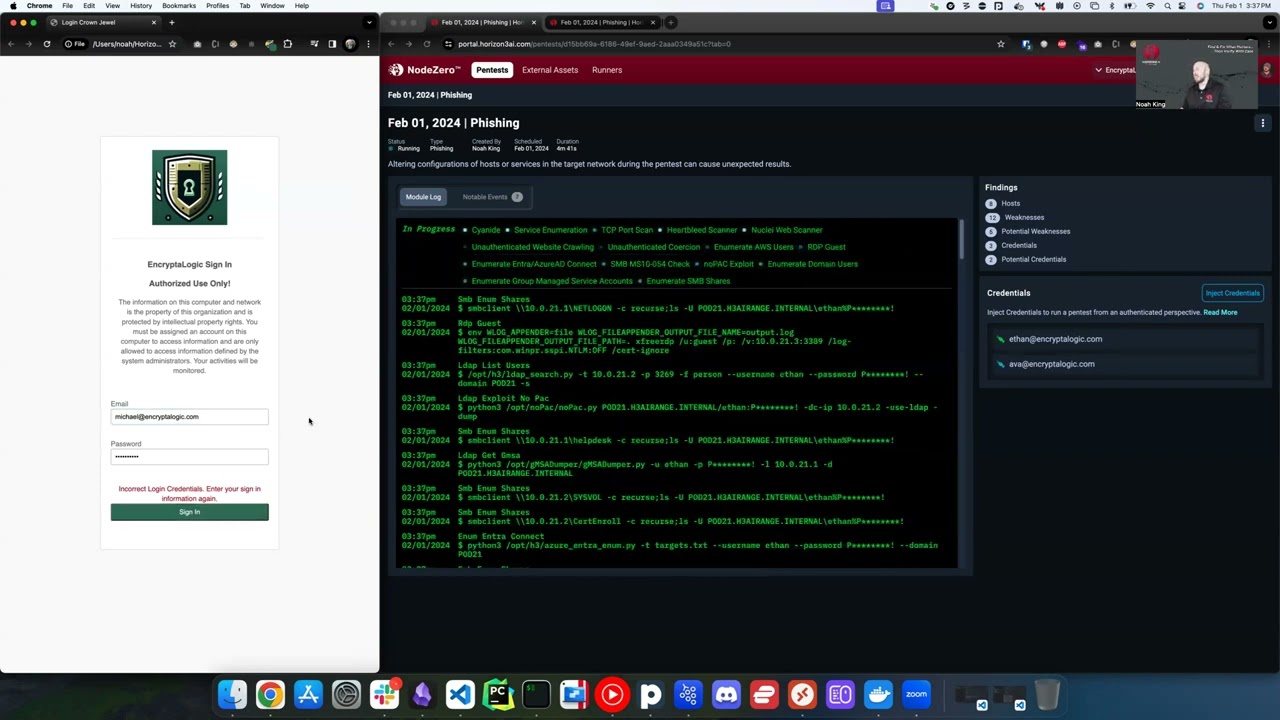This screenshot has width=1280, height=720.
Task: Select the Module Log tab
Action: (x=423, y=197)
